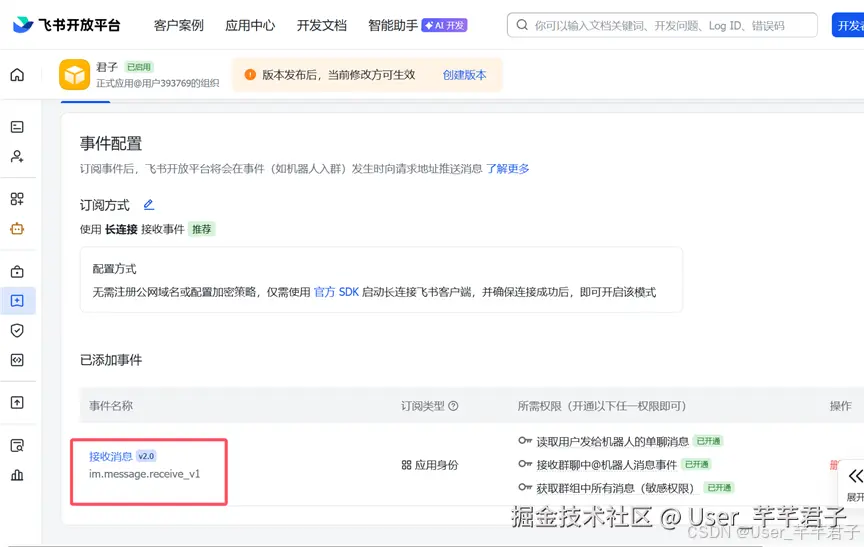Screen dimensions: 864x547
Task: Click the 已添加事件 heading
Action: click(x=111, y=360)
